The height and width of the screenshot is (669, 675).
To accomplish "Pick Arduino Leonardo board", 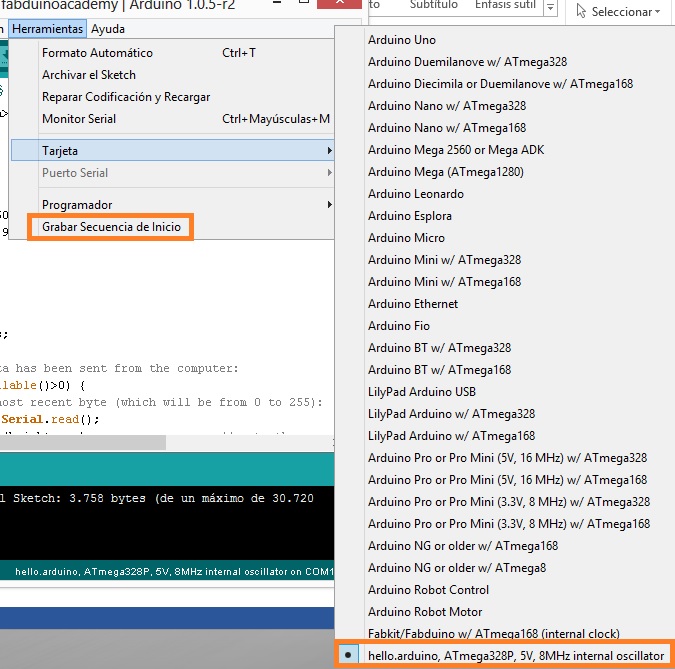I will tap(504, 194).
